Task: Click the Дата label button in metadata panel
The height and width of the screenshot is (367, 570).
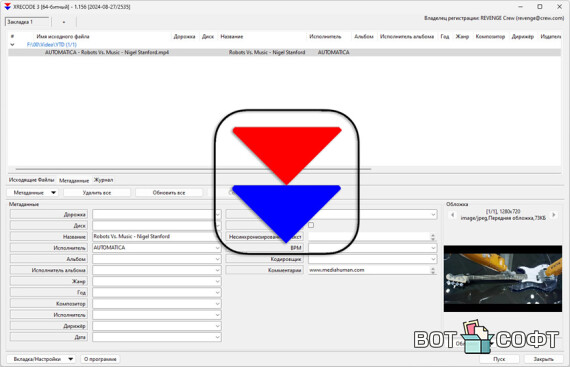Action: [49, 337]
